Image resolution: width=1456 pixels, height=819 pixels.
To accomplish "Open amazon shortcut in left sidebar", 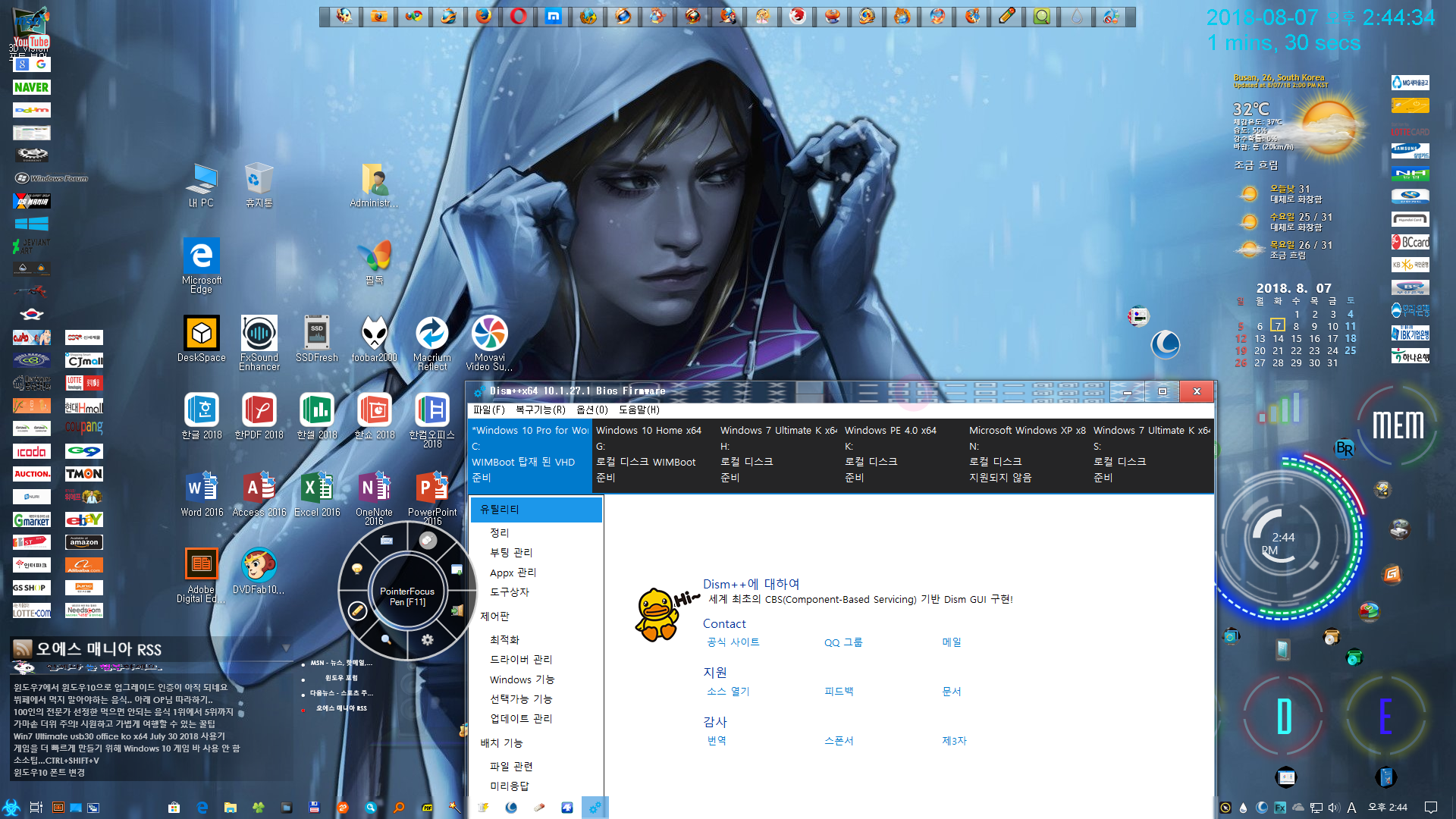I will coord(84,542).
